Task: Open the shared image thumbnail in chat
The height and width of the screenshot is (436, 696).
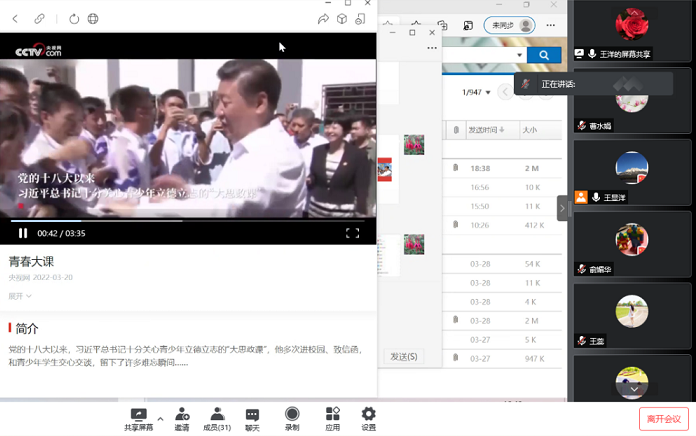Action: (x=385, y=170)
